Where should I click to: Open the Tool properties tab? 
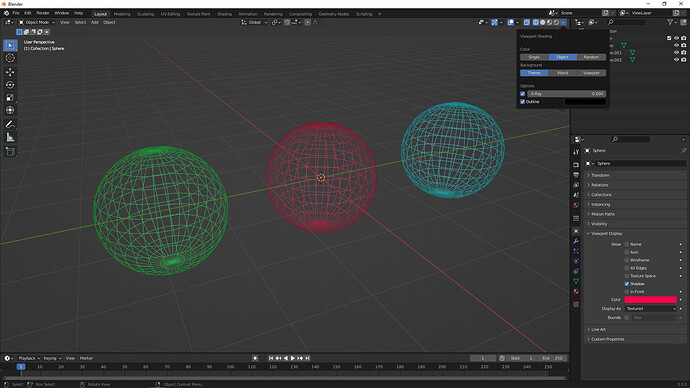(x=576, y=152)
